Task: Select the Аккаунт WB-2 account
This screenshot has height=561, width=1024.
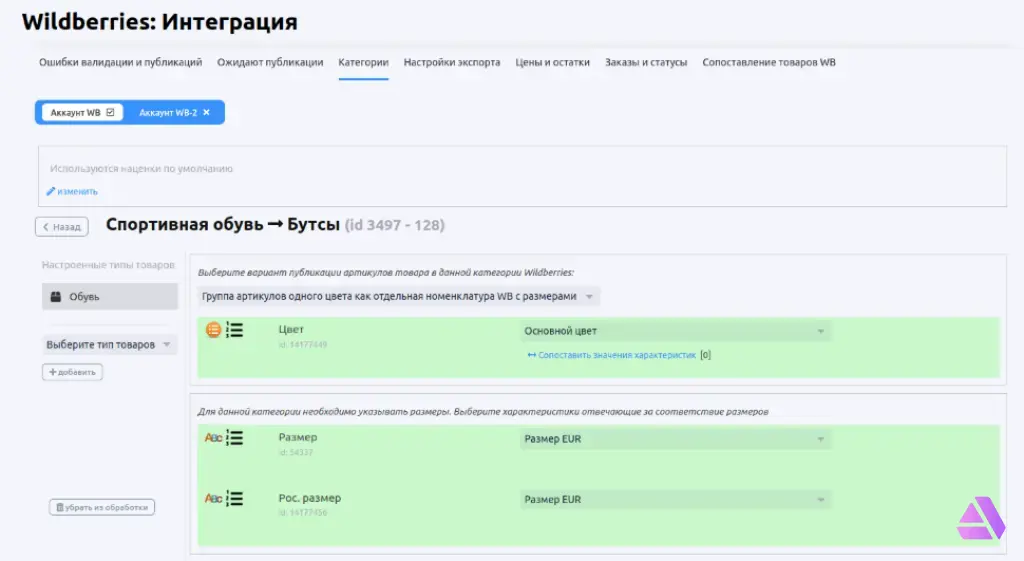Action: (168, 112)
